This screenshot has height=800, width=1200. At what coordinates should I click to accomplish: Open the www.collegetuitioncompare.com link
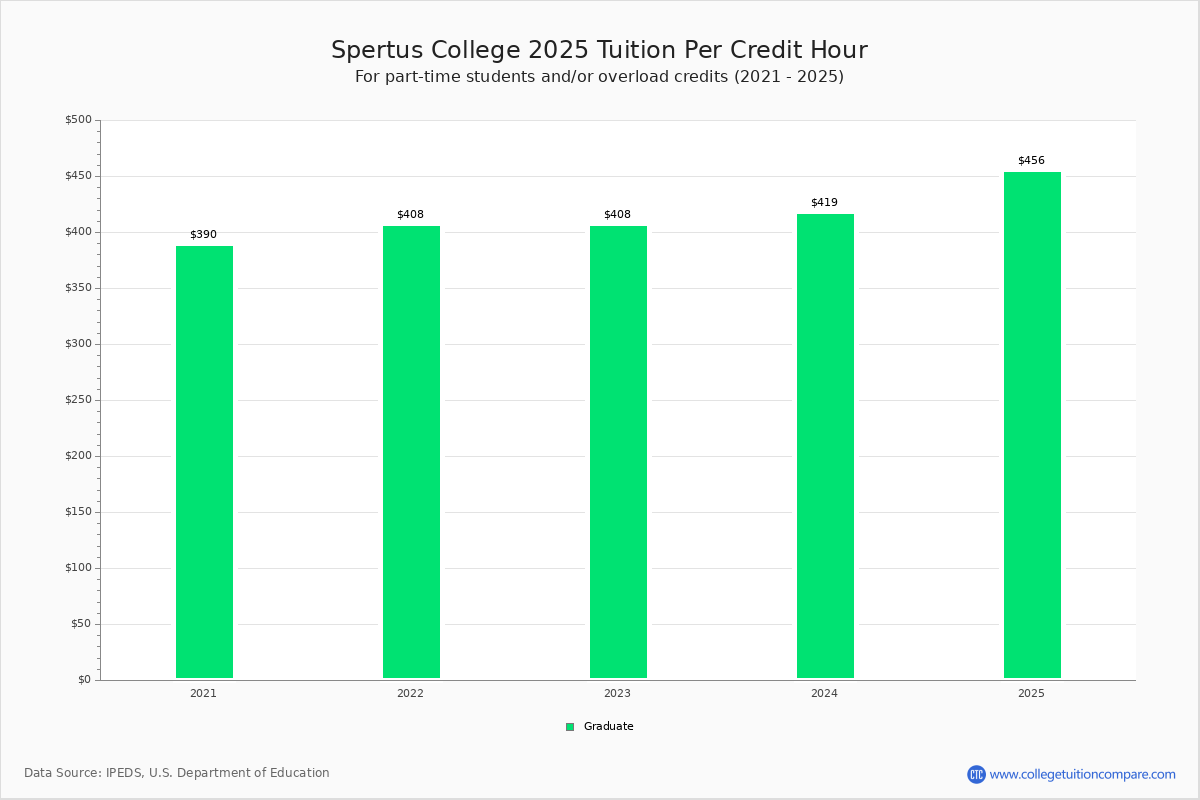click(x=1083, y=774)
